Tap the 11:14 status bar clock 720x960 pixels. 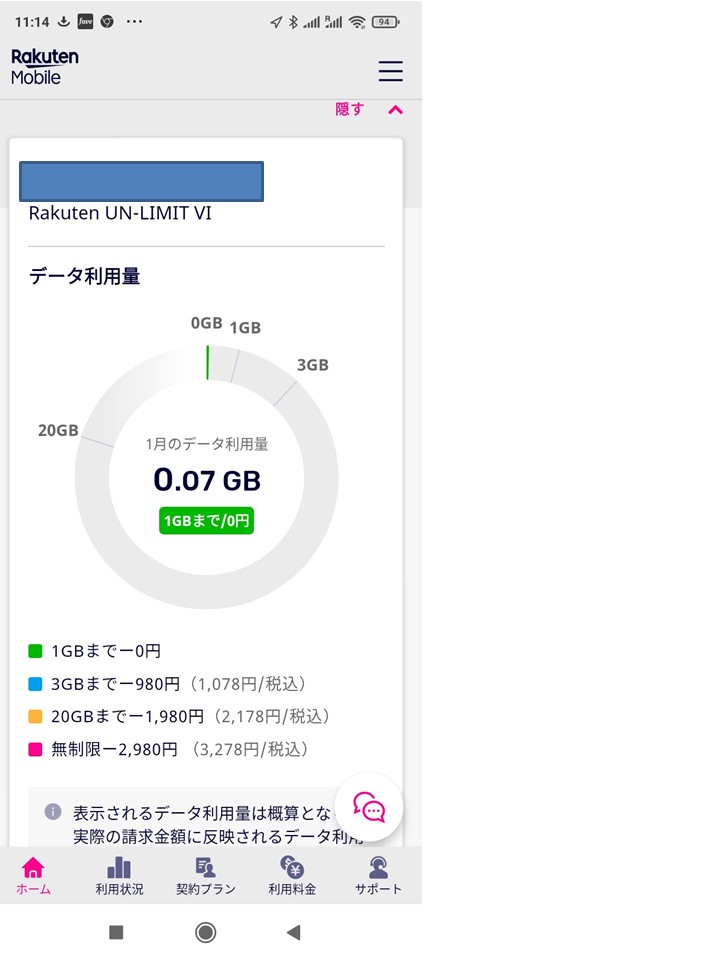click(x=32, y=22)
